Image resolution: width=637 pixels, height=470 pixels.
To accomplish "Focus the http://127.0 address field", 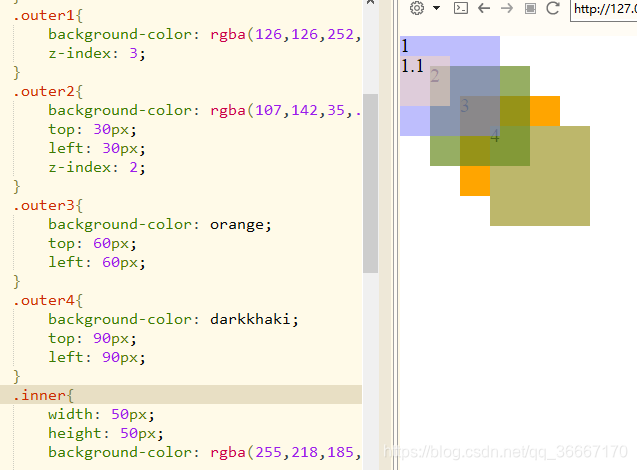I will tap(604, 9).
